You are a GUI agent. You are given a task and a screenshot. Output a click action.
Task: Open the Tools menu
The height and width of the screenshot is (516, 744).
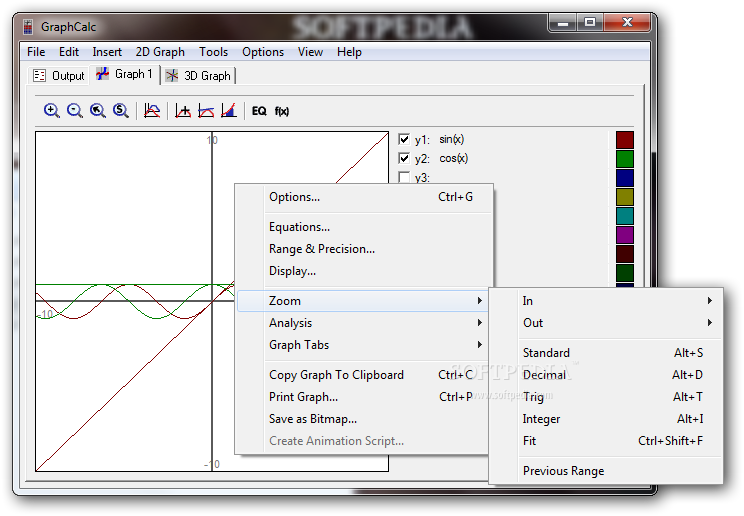pyautogui.click(x=214, y=52)
